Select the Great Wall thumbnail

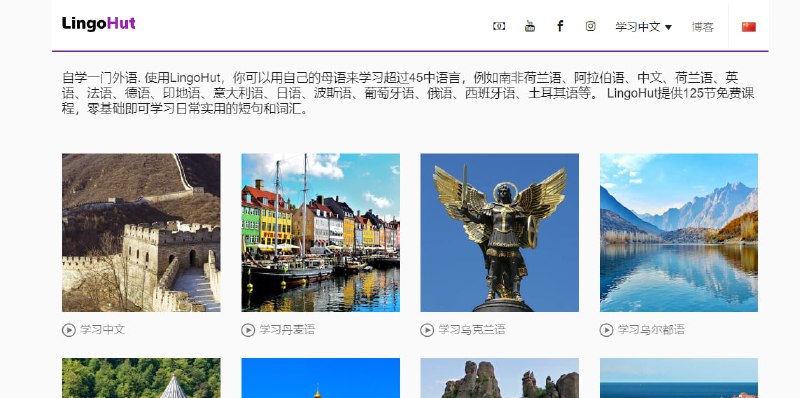141,233
